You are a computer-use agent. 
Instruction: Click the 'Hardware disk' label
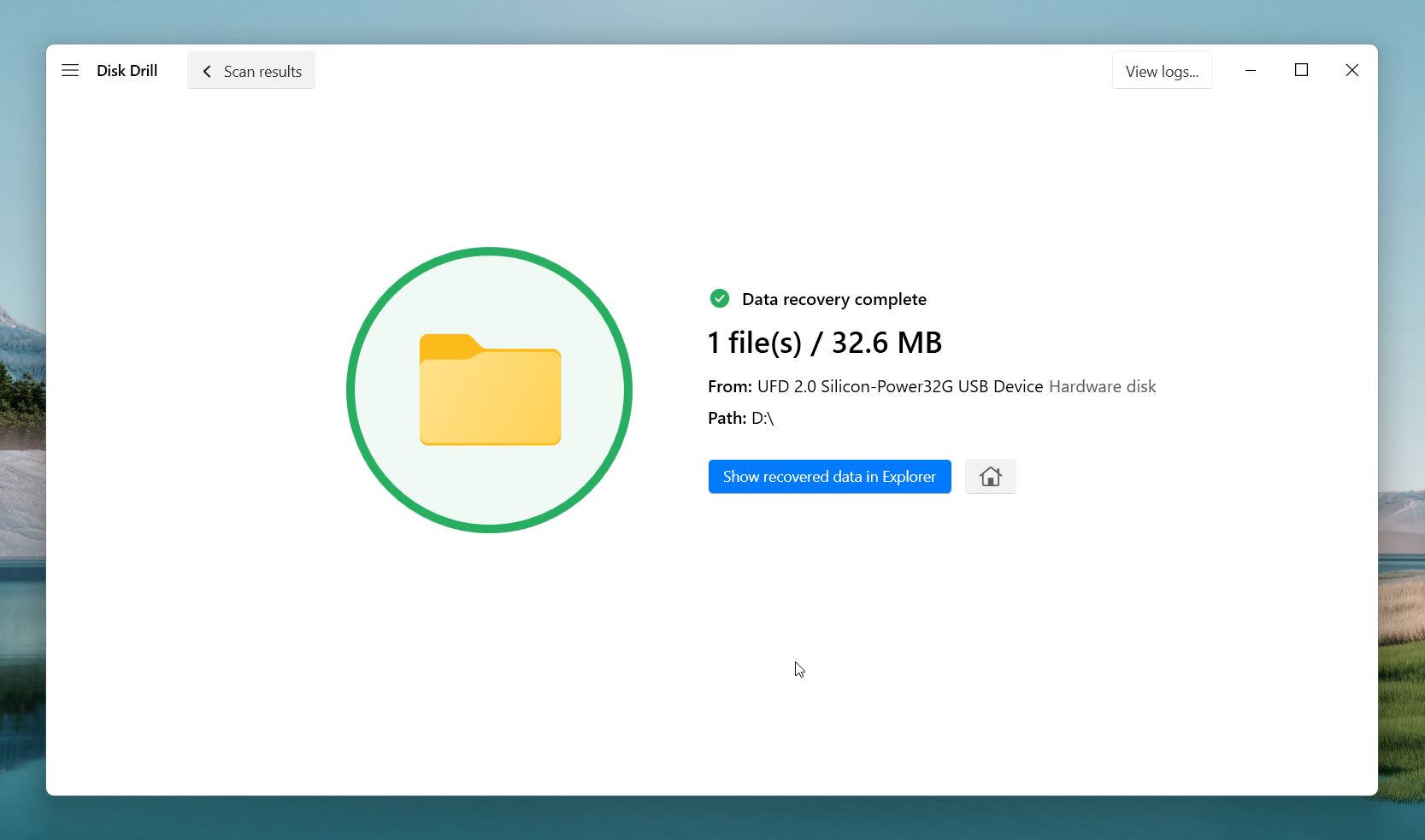pyautogui.click(x=1102, y=386)
